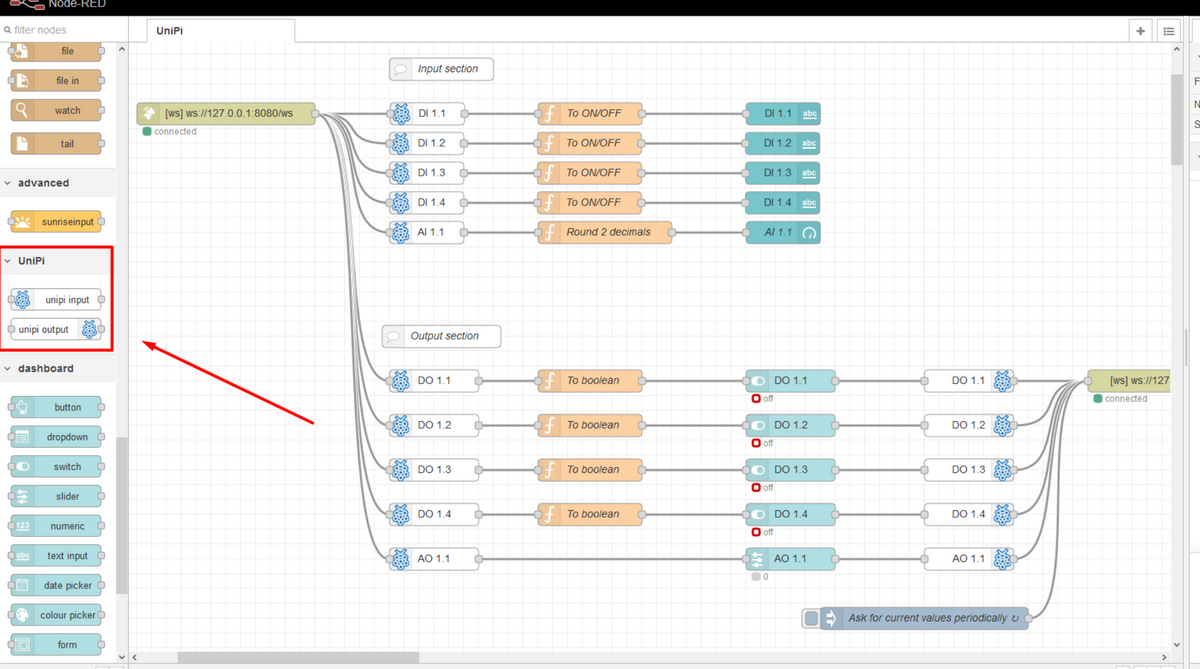Select the DI 1.3 unipi input node
The width and height of the screenshot is (1200, 669).
click(x=427, y=173)
